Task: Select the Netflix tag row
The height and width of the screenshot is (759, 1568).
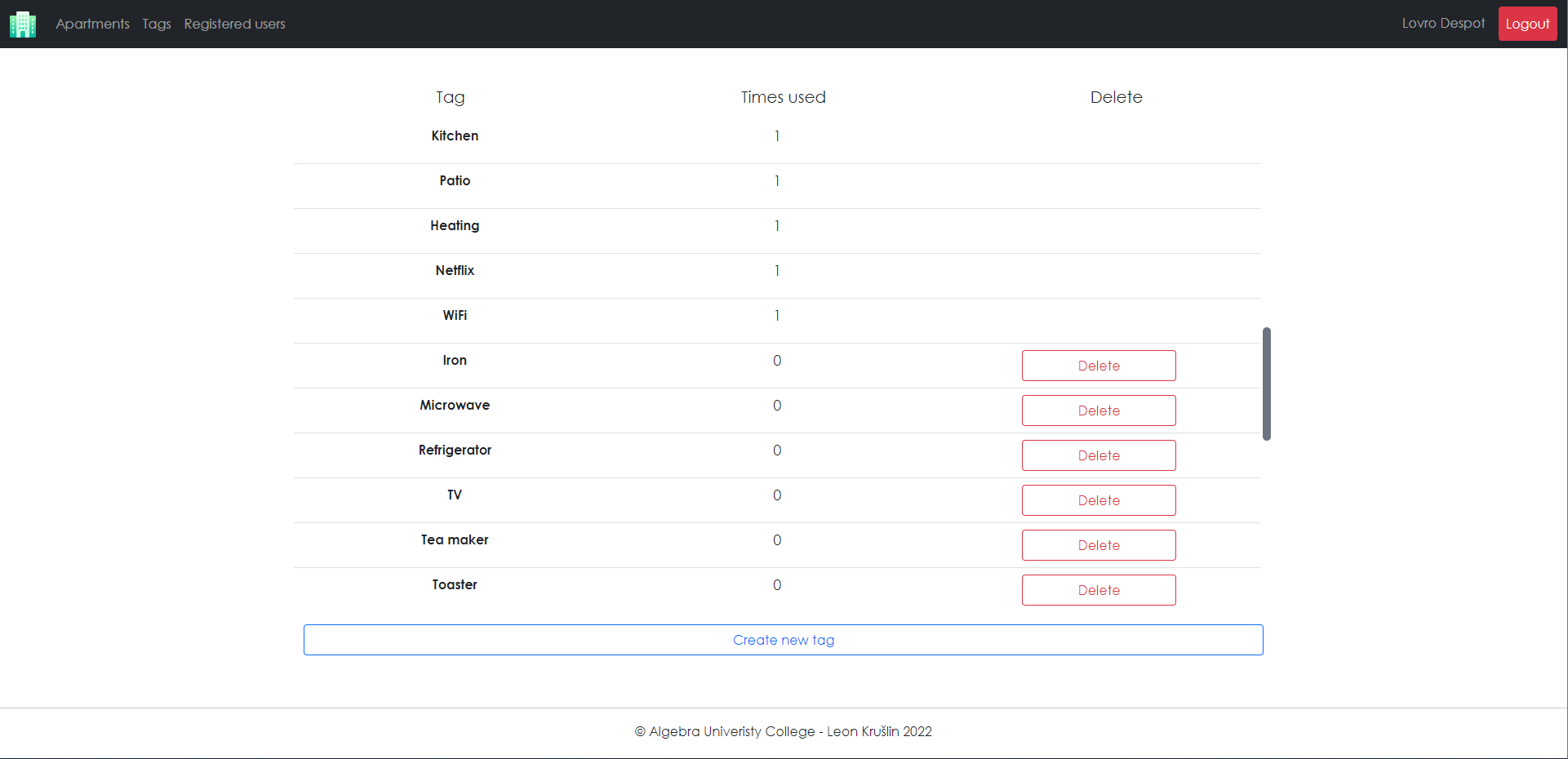Action: click(455, 270)
